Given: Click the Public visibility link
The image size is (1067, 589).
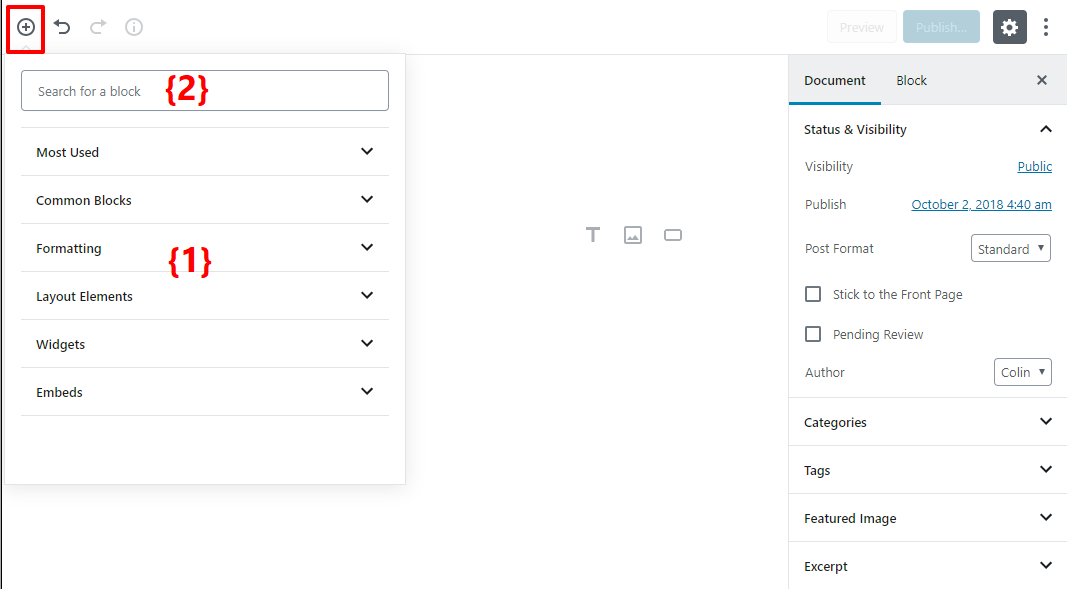Looking at the screenshot, I should coord(1034,167).
